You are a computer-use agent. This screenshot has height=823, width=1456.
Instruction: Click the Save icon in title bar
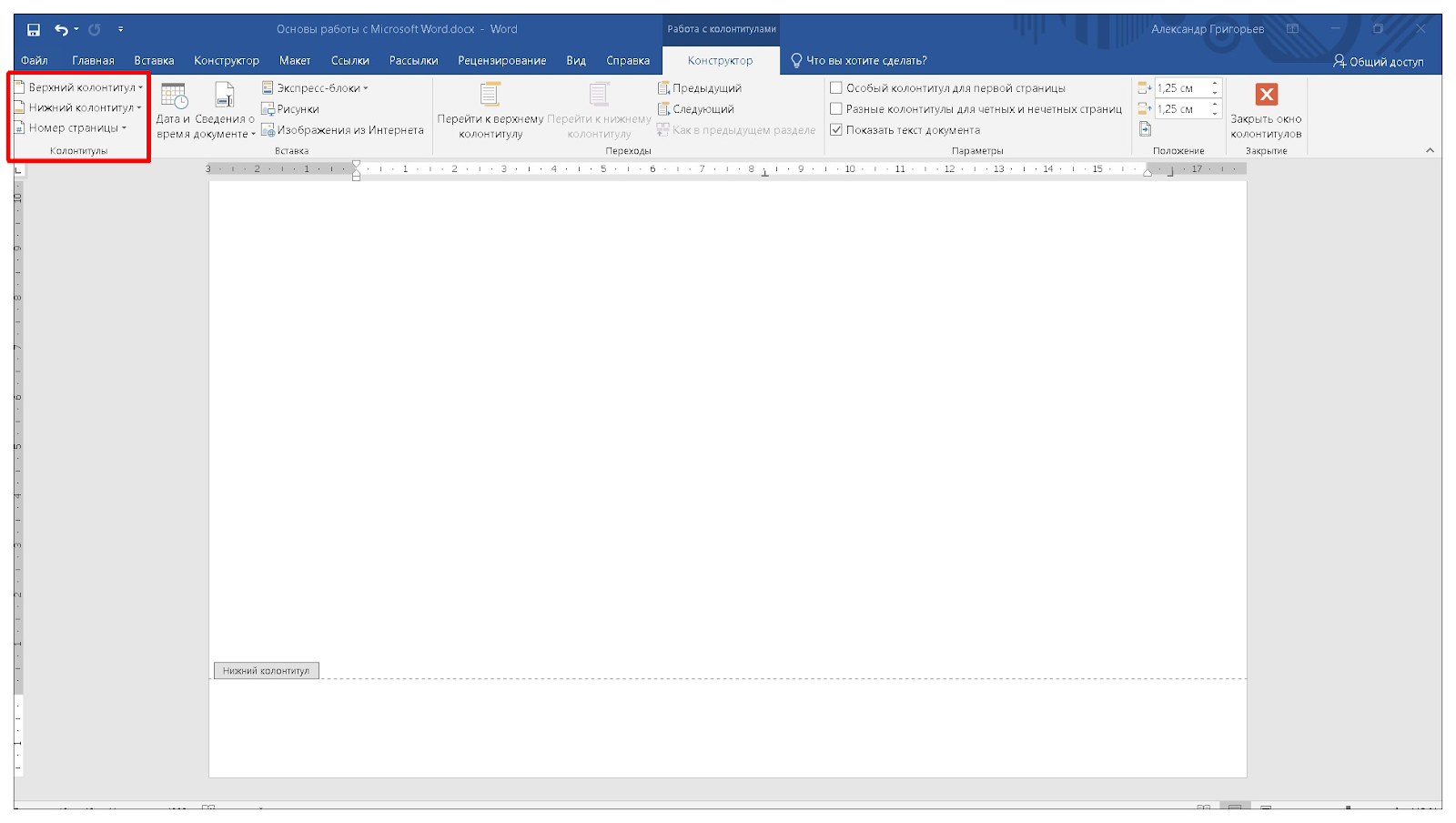pyautogui.click(x=34, y=30)
